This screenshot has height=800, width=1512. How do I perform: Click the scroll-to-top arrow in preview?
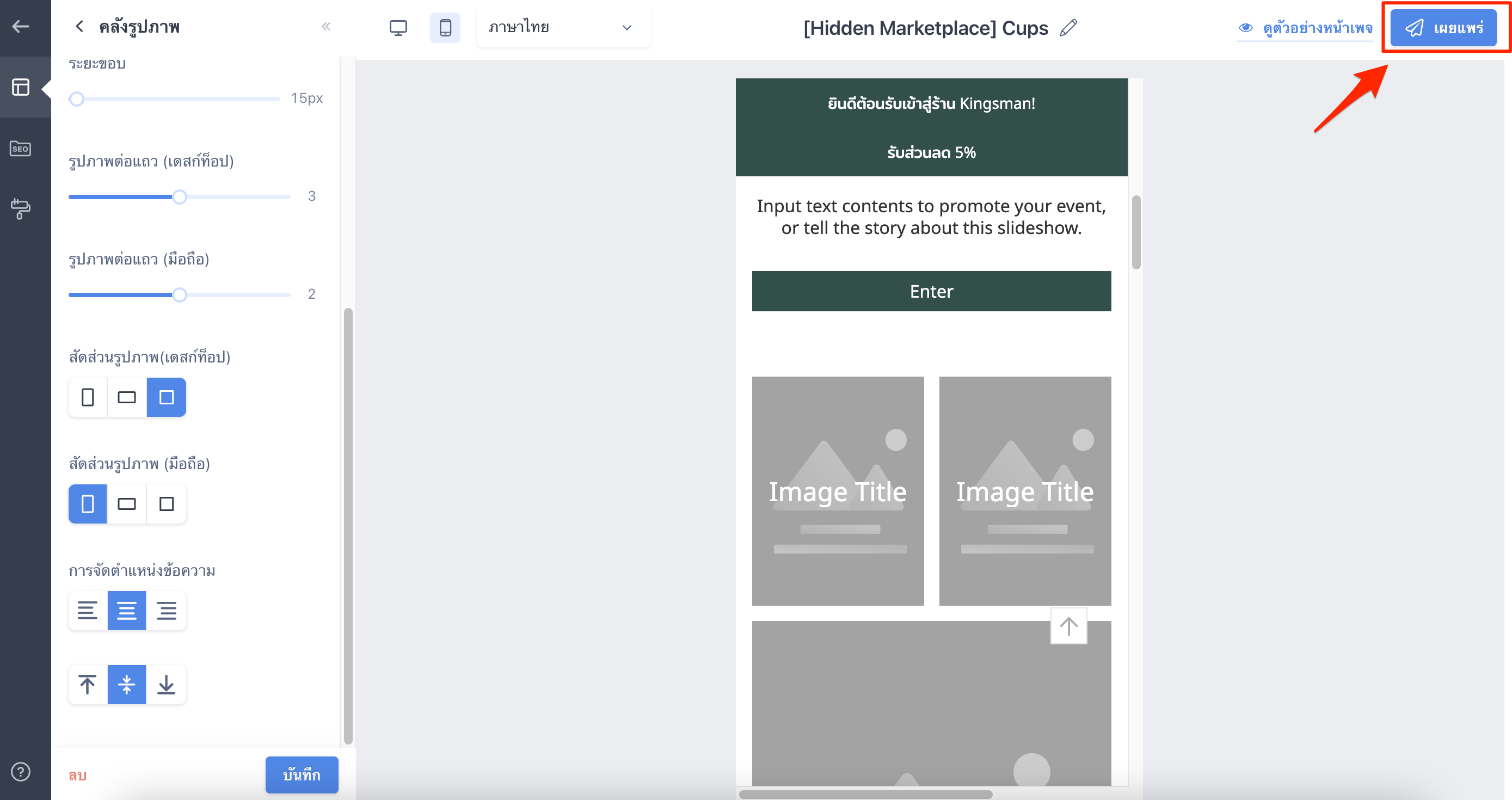[1069, 626]
